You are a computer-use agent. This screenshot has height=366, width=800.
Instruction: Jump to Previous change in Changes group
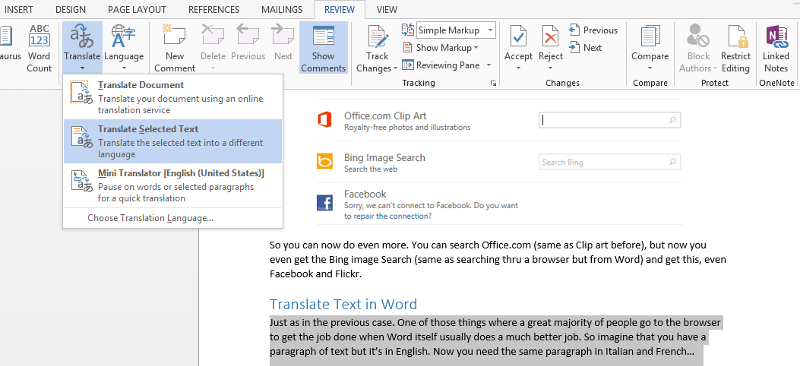(593, 30)
